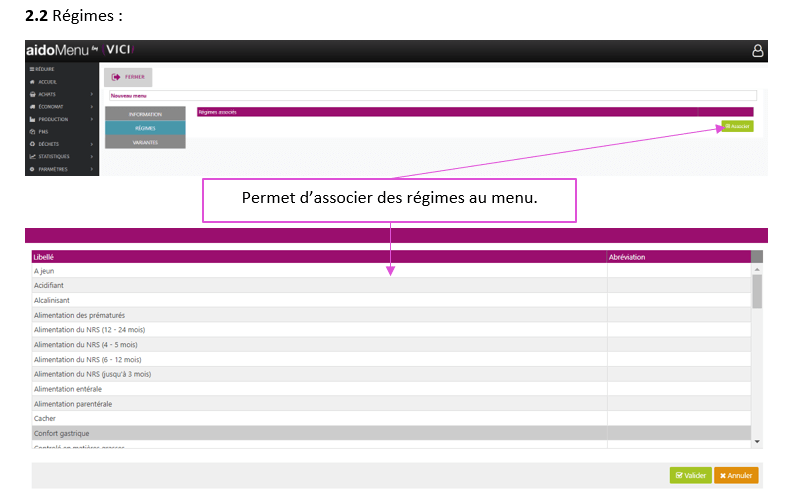Switch to the Variantes tab
The image size is (788, 500).
pos(145,142)
